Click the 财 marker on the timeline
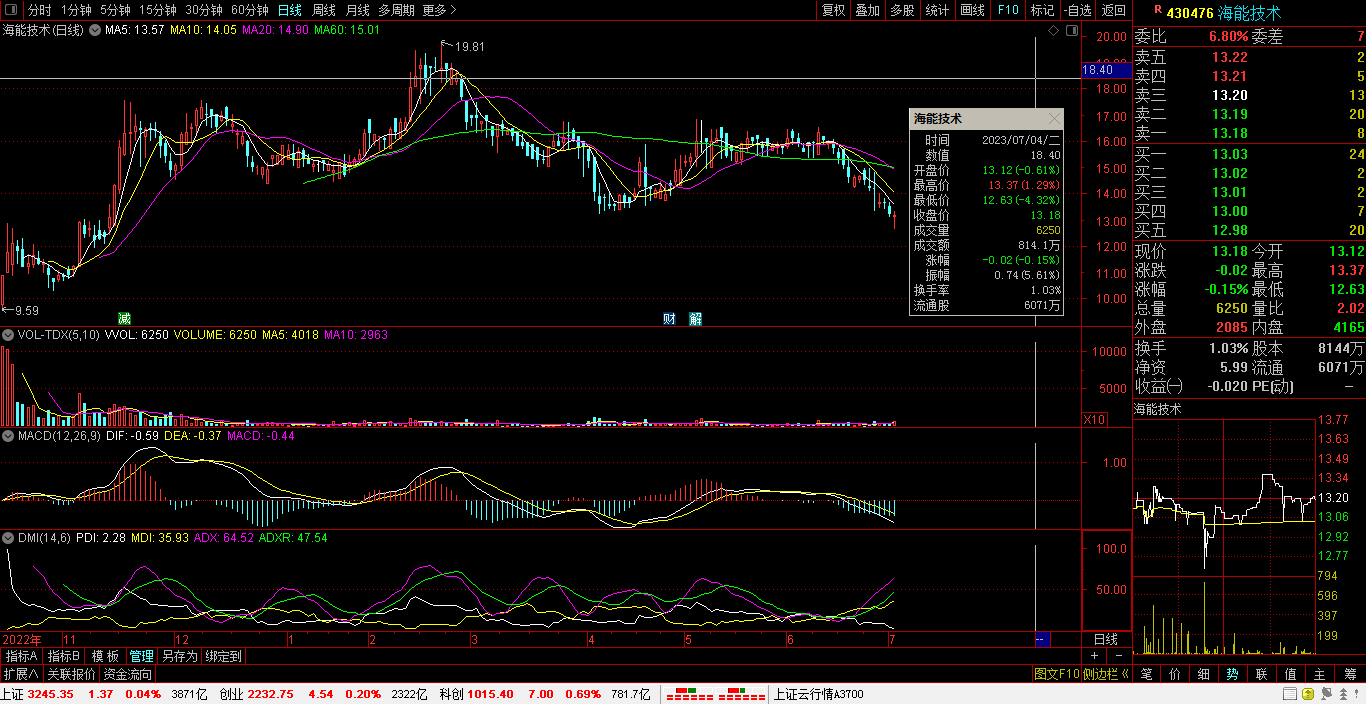1366x704 pixels. click(x=670, y=318)
